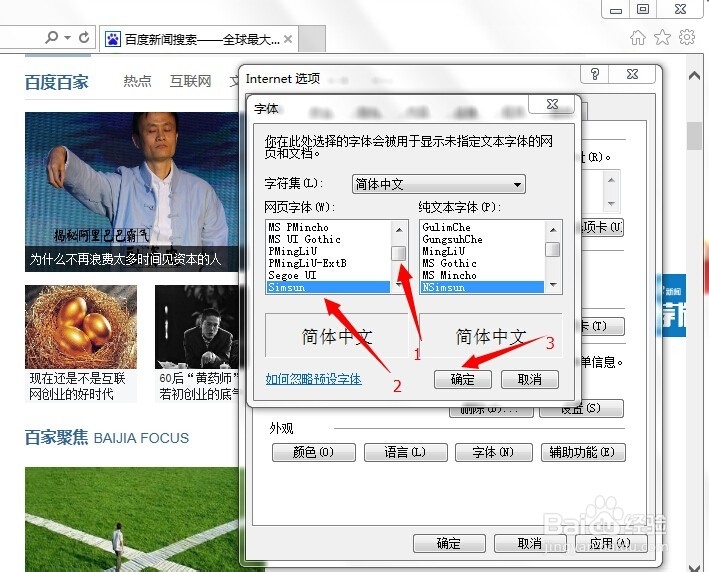Screen dimensions: 709x572
Task: Open 现在还是不是互联网创业的好时代 article link
Action: click(77, 386)
